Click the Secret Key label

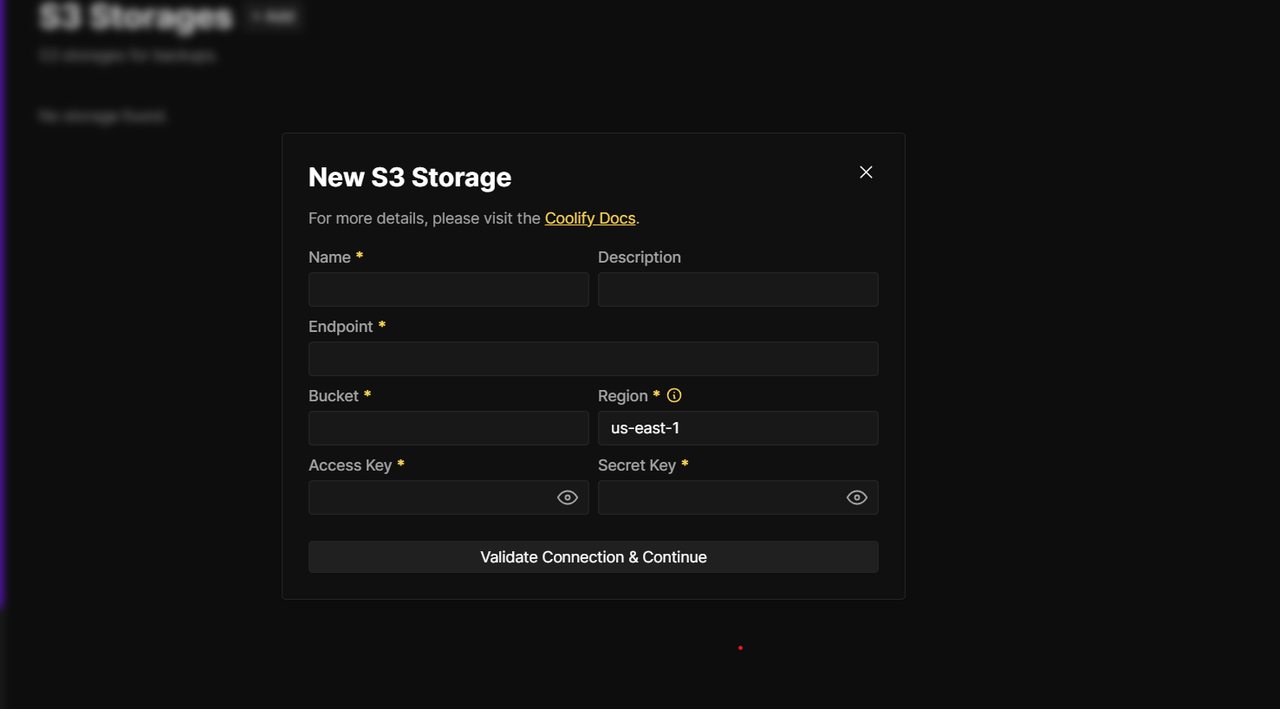tap(637, 465)
